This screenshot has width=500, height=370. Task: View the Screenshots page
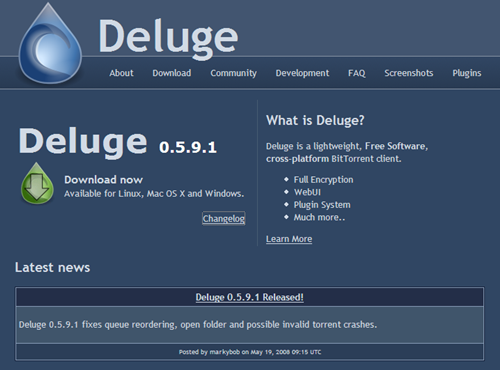[x=409, y=73]
